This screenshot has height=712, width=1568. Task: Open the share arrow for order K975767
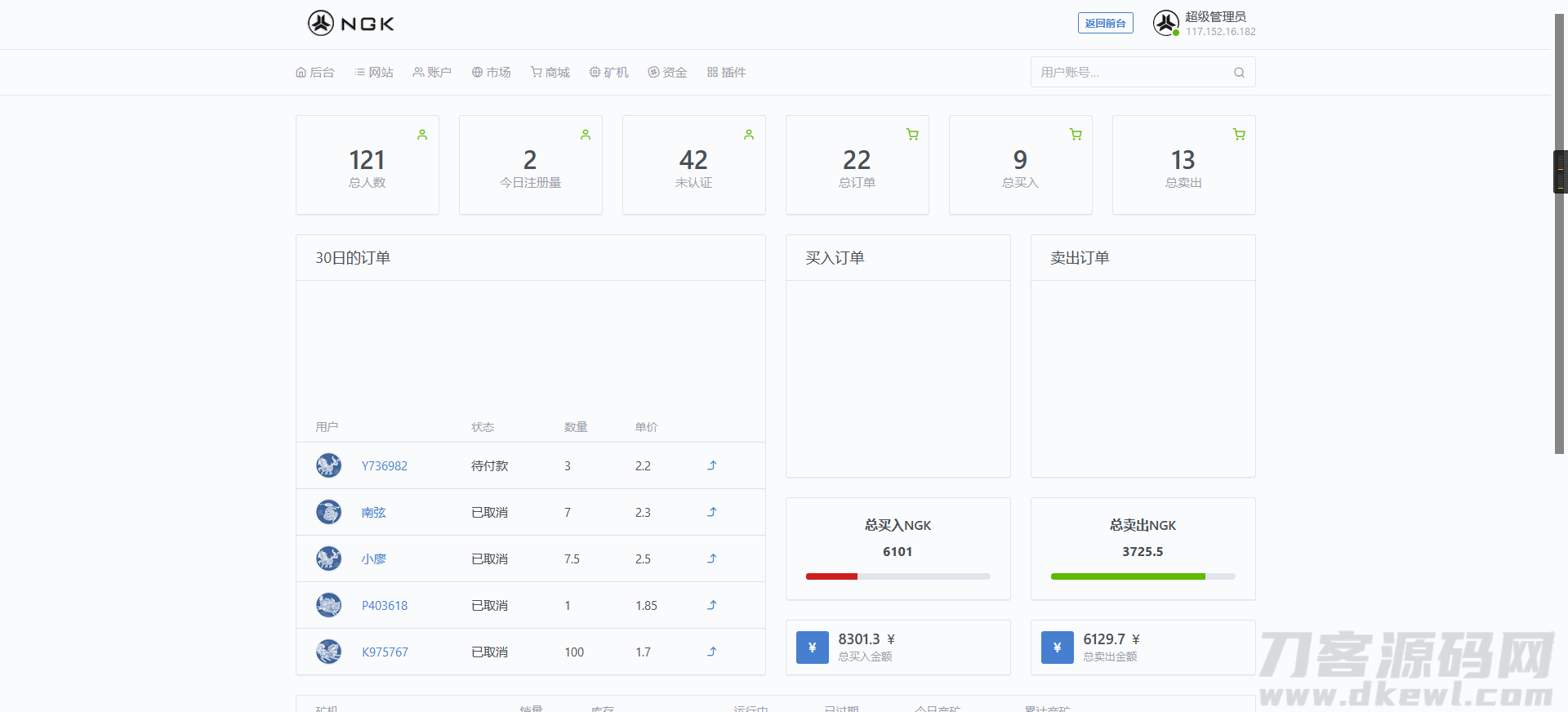711,652
